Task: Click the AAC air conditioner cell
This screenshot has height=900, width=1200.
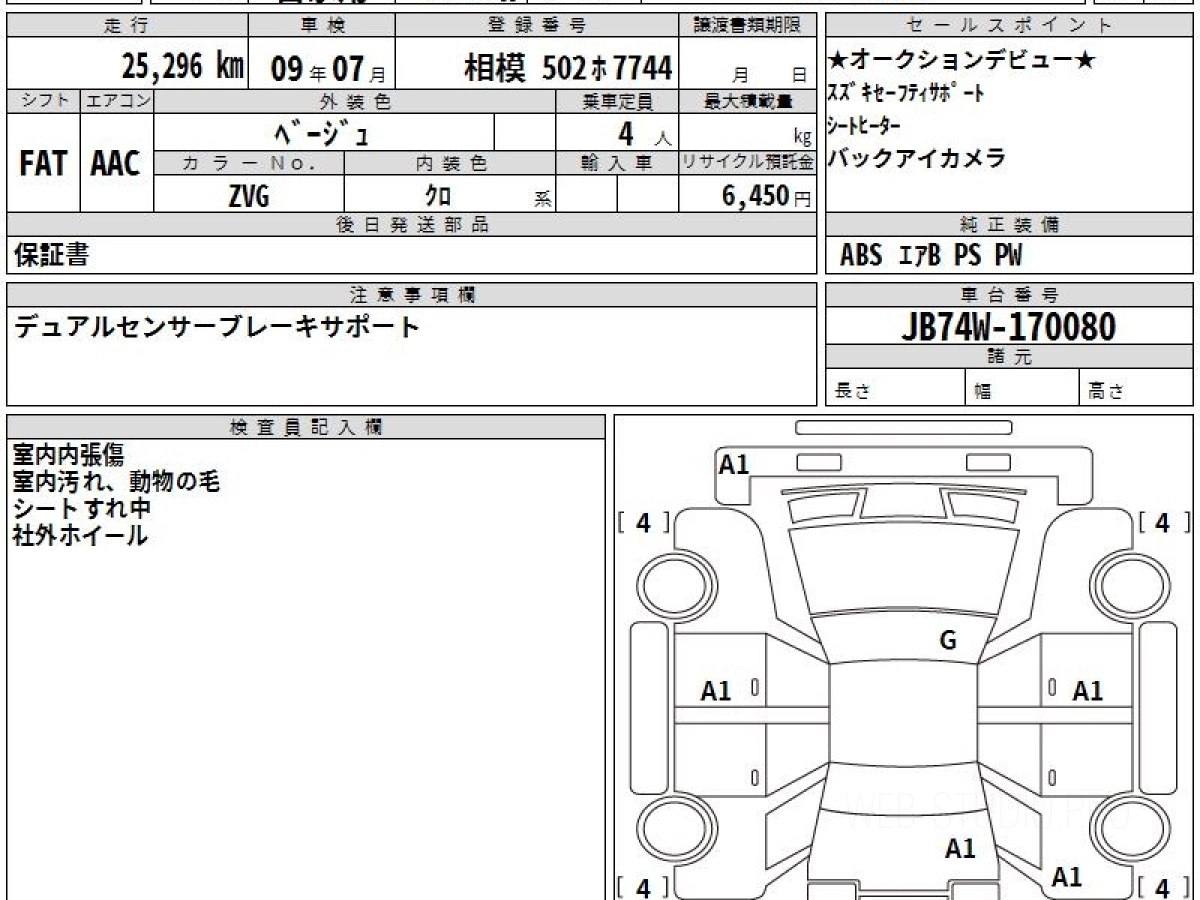Action: [x=116, y=164]
